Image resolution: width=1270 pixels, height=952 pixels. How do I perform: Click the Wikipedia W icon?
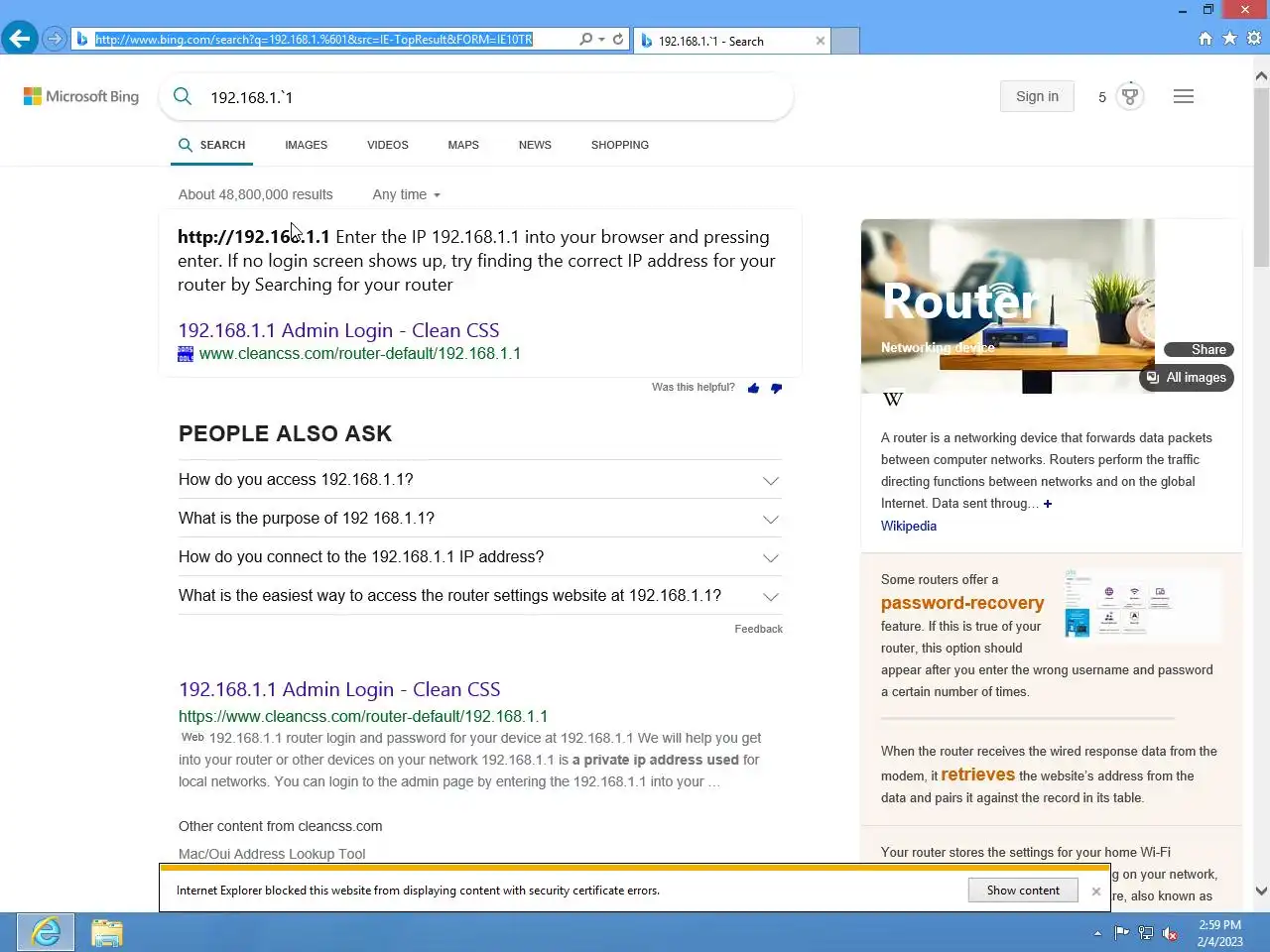click(893, 399)
